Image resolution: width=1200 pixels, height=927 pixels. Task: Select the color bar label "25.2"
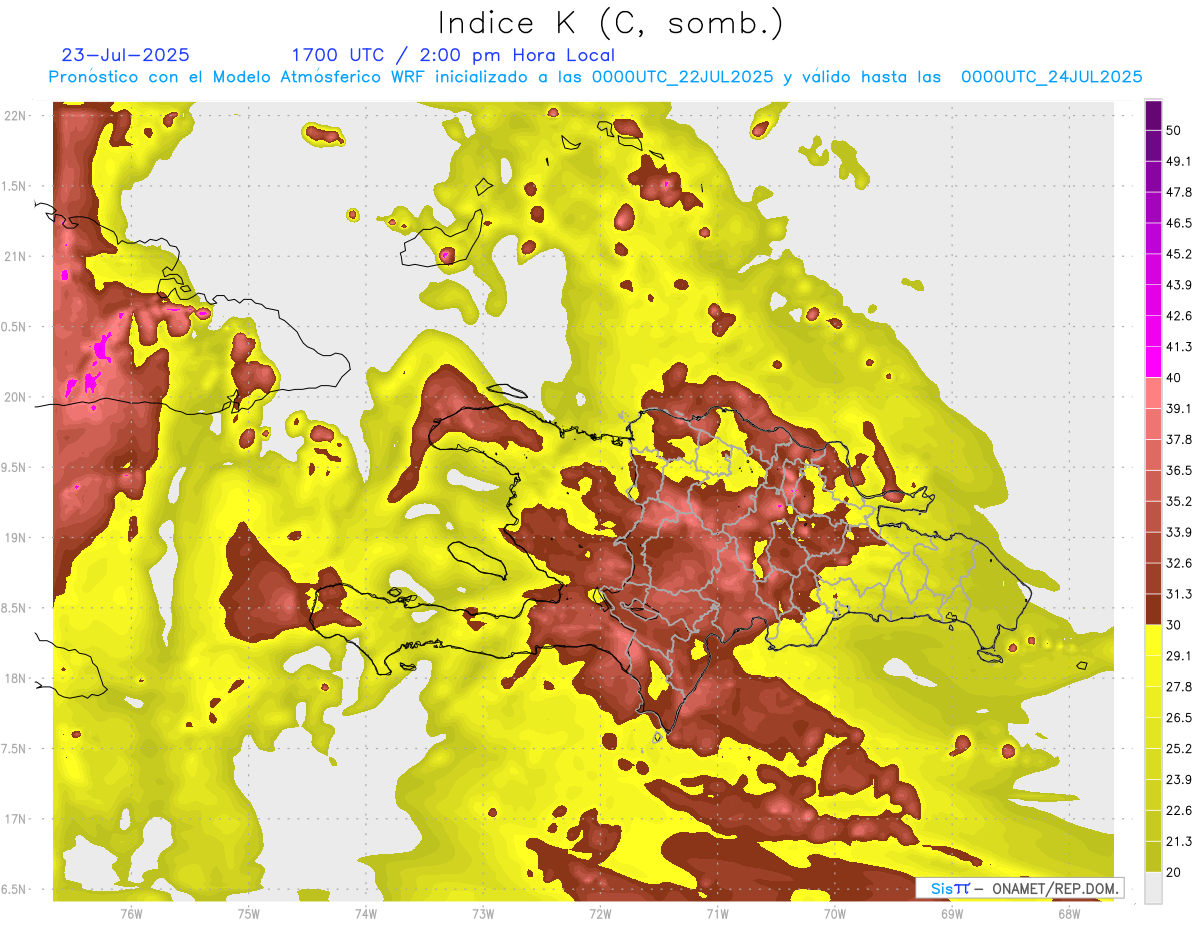pyautogui.click(x=1179, y=749)
